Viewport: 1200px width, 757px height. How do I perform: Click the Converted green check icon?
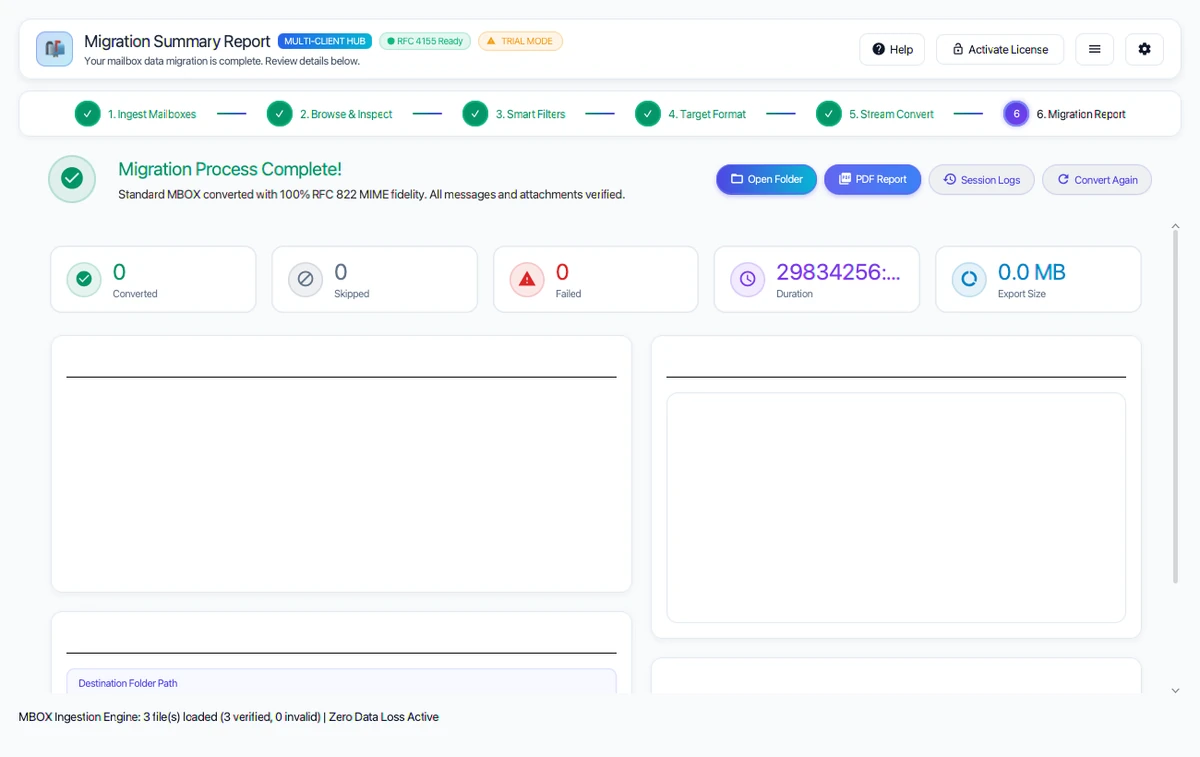click(x=84, y=280)
